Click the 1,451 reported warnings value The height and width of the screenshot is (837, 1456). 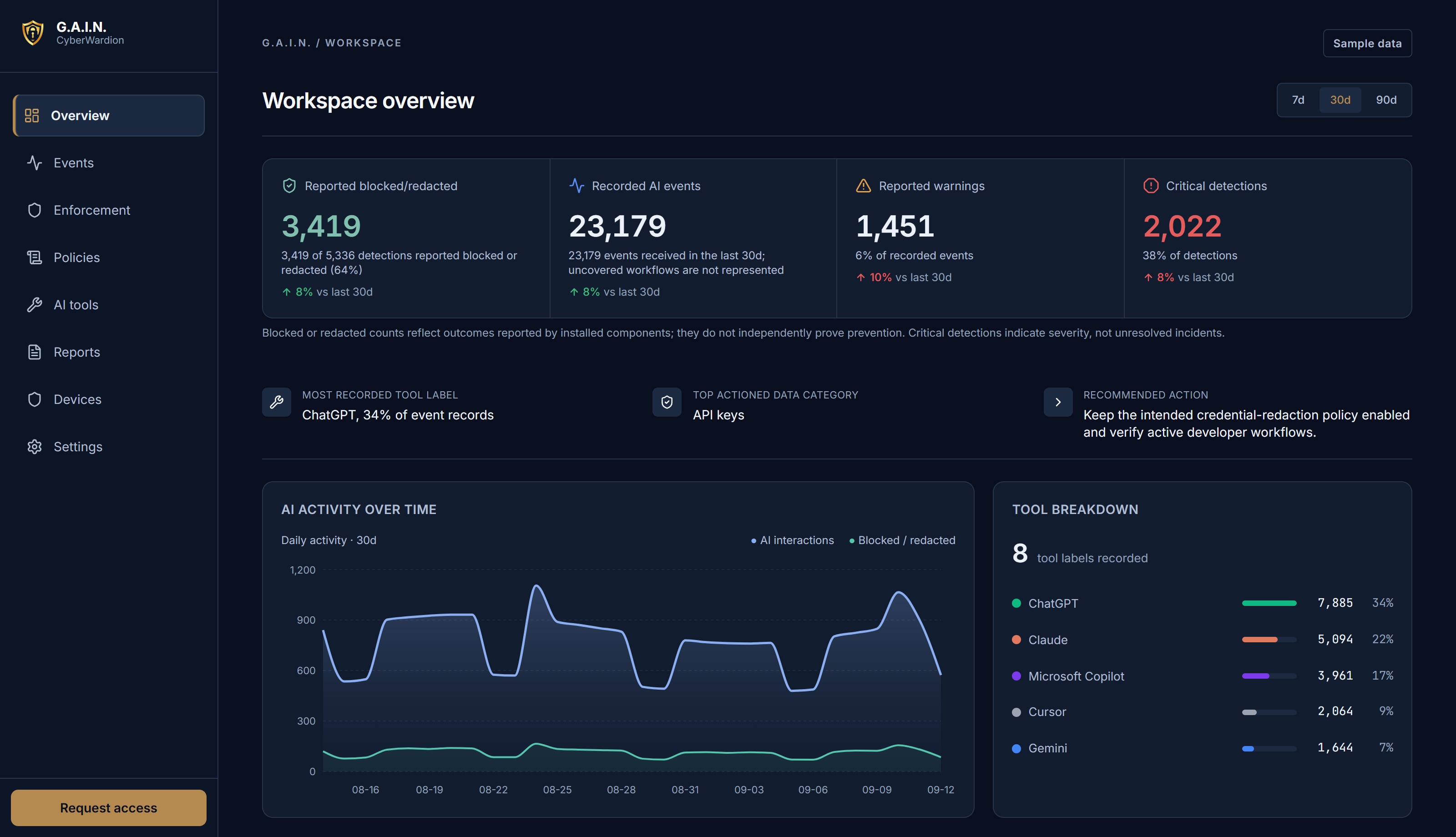pos(895,226)
